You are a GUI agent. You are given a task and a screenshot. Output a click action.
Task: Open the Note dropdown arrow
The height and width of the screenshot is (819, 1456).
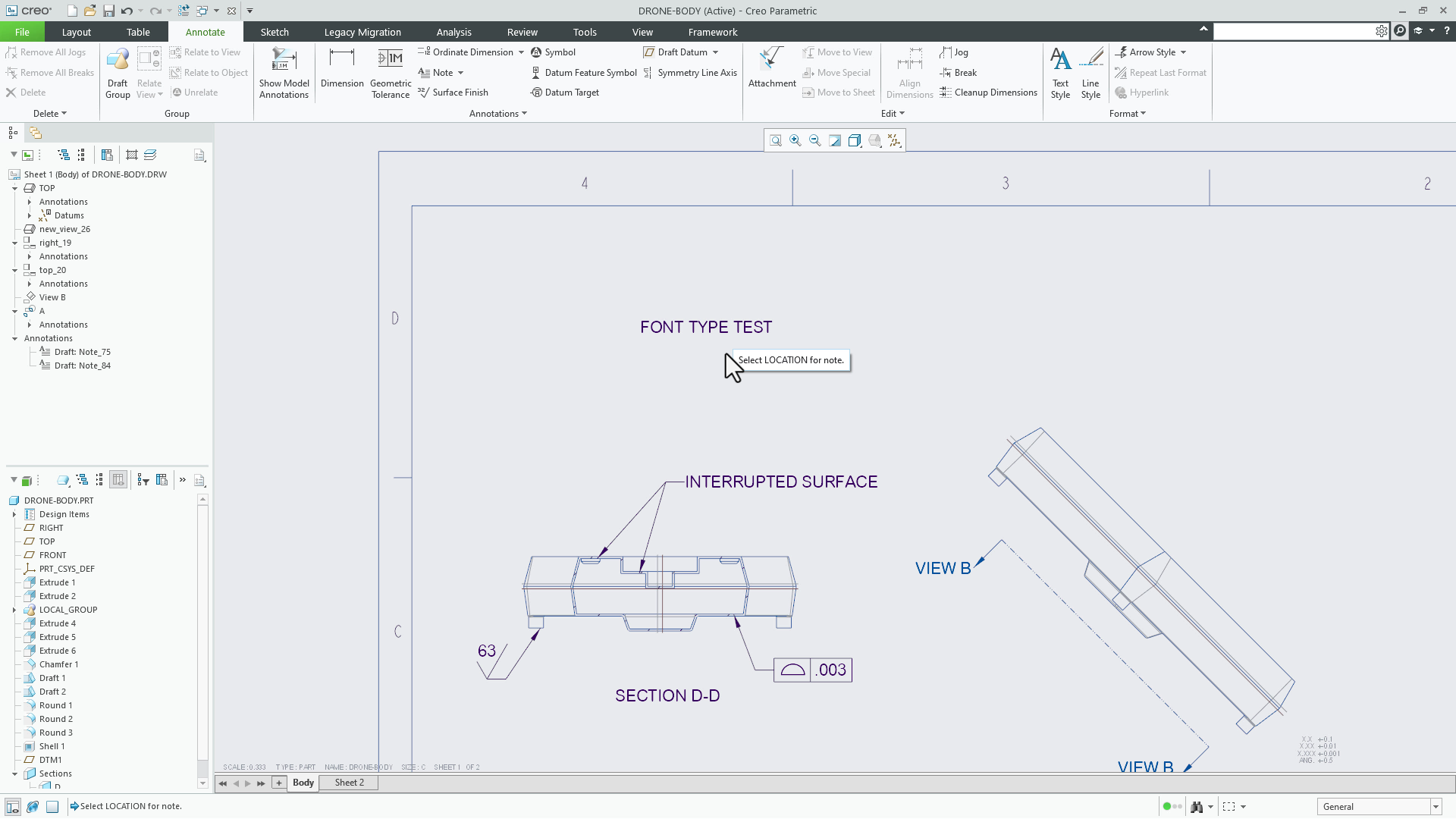point(460,73)
